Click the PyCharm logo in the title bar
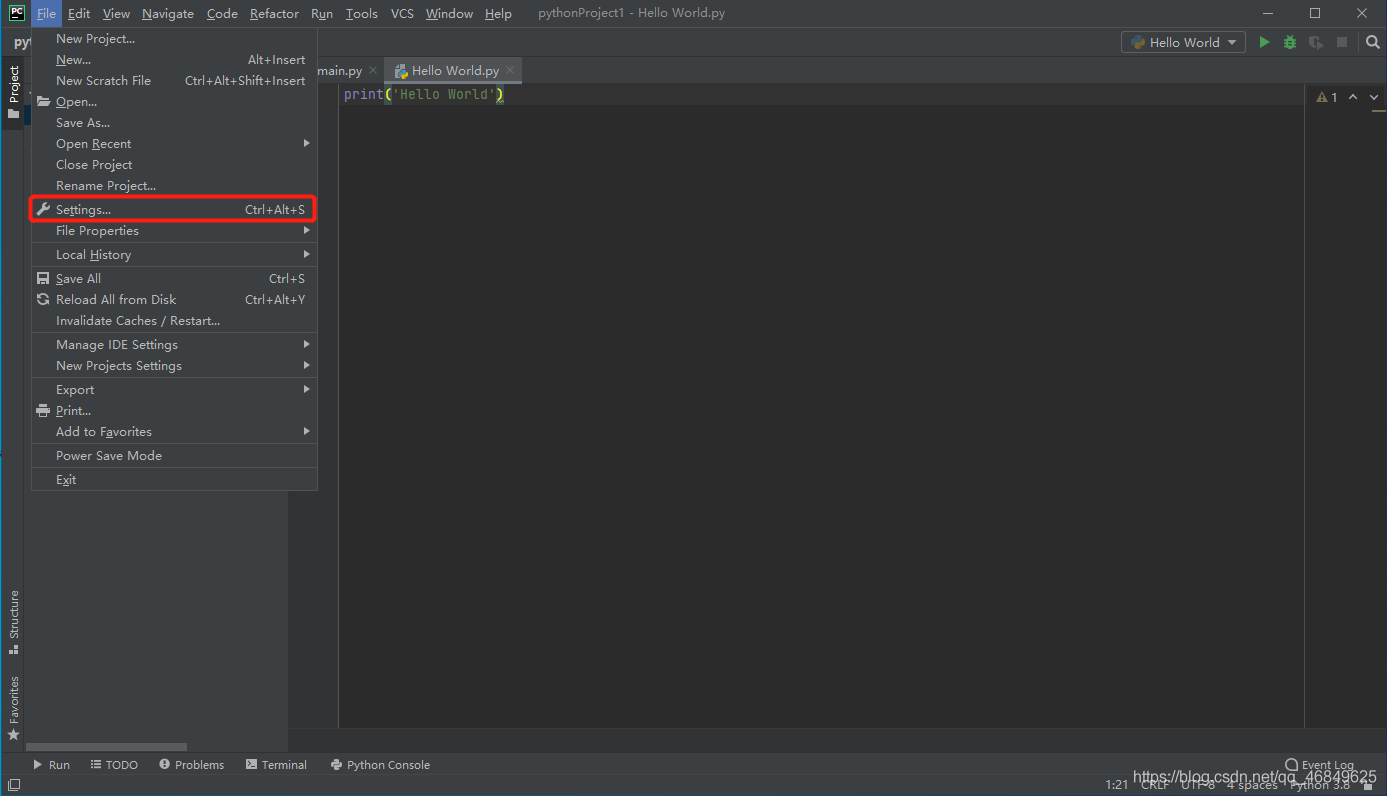Image resolution: width=1387 pixels, height=796 pixels. point(17,13)
